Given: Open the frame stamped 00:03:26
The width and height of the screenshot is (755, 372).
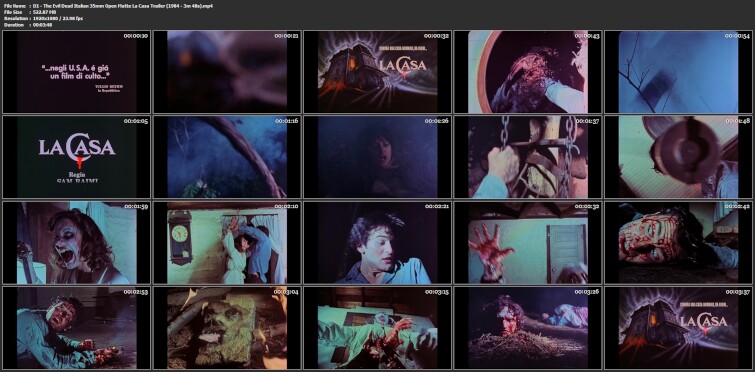Looking at the screenshot, I should tap(528, 328).
